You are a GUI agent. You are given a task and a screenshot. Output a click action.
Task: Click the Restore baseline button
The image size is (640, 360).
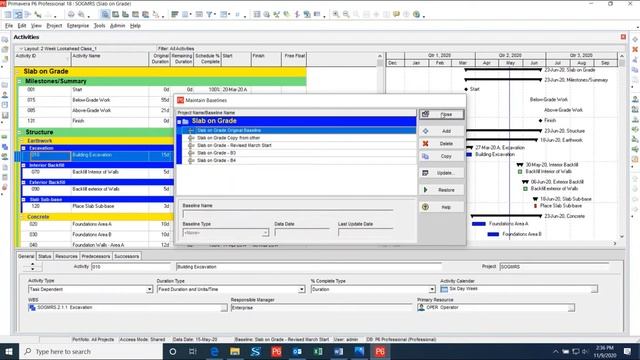pos(441,190)
